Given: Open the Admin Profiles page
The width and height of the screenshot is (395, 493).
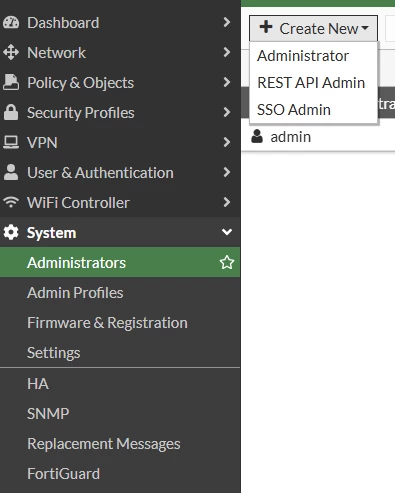Looking at the screenshot, I should 120,293.
